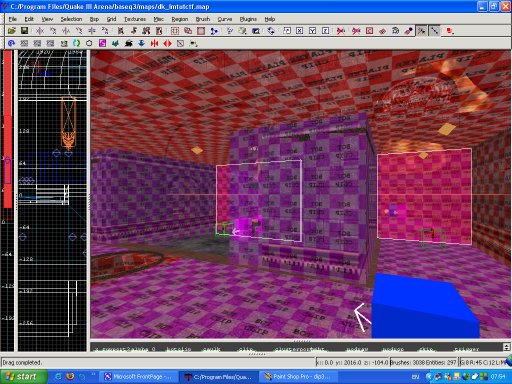Click the Select Inside icon

[159, 31]
